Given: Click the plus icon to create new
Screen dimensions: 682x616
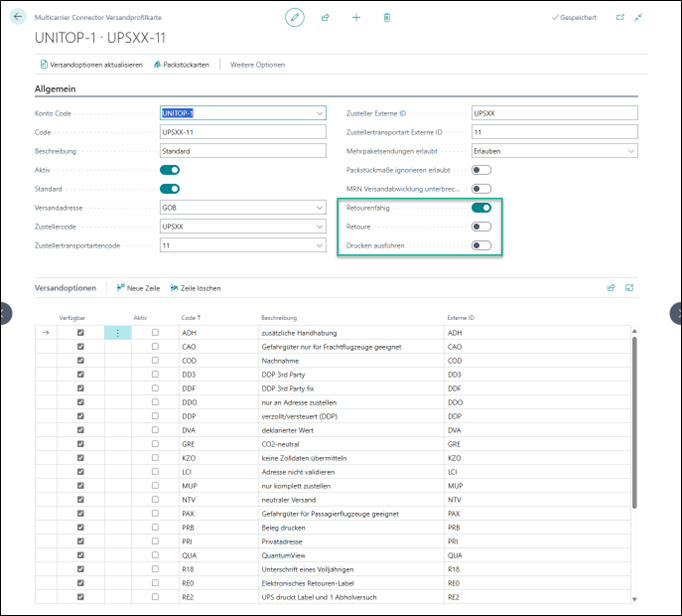Looking at the screenshot, I should [x=356, y=18].
